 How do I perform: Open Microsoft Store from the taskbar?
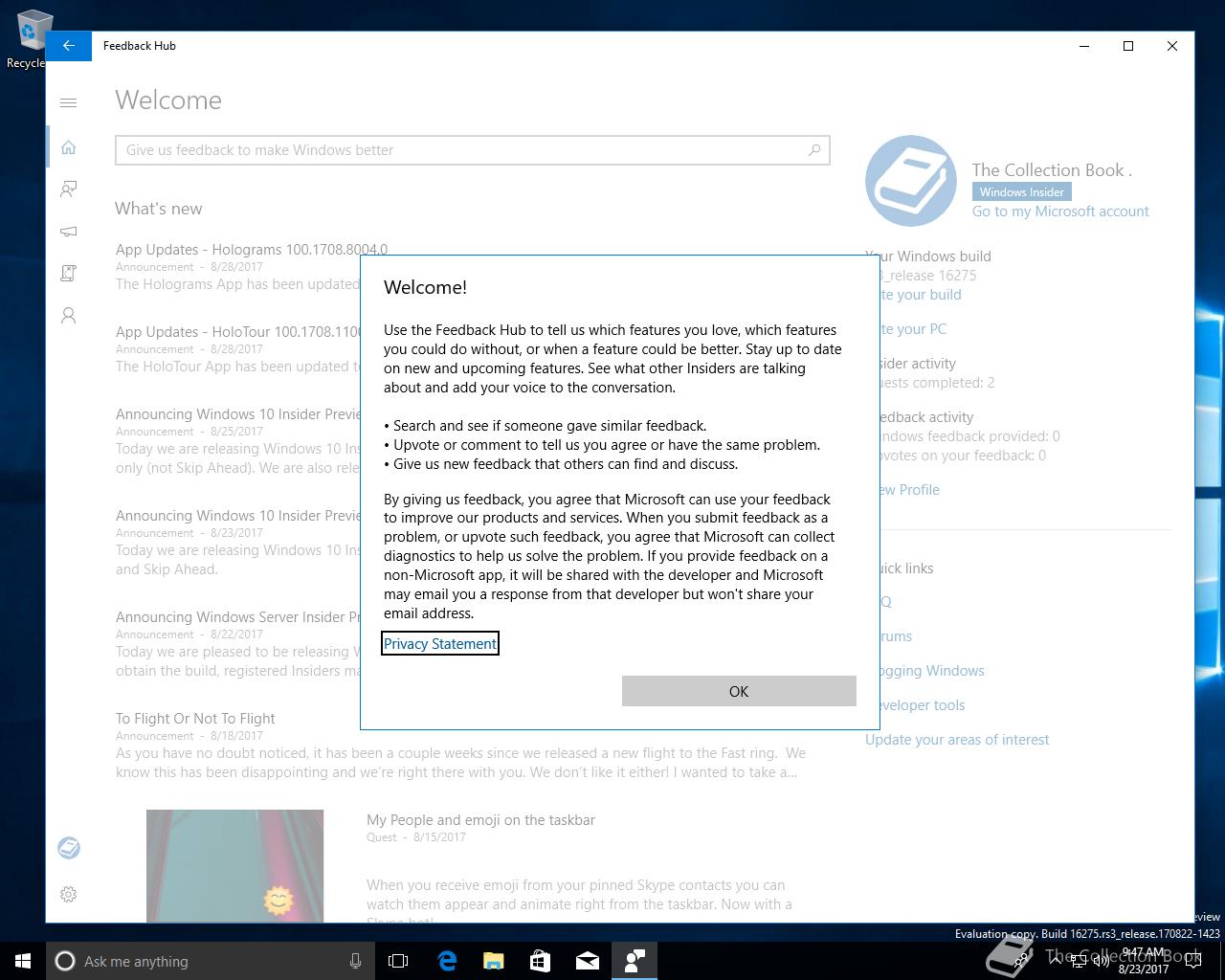click(x=540, y=961)
